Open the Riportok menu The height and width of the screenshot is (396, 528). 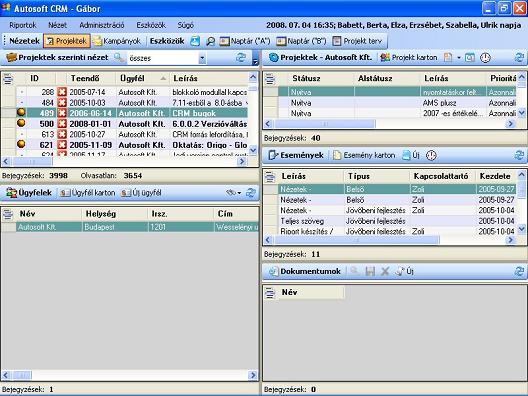[x=23, y=25]
